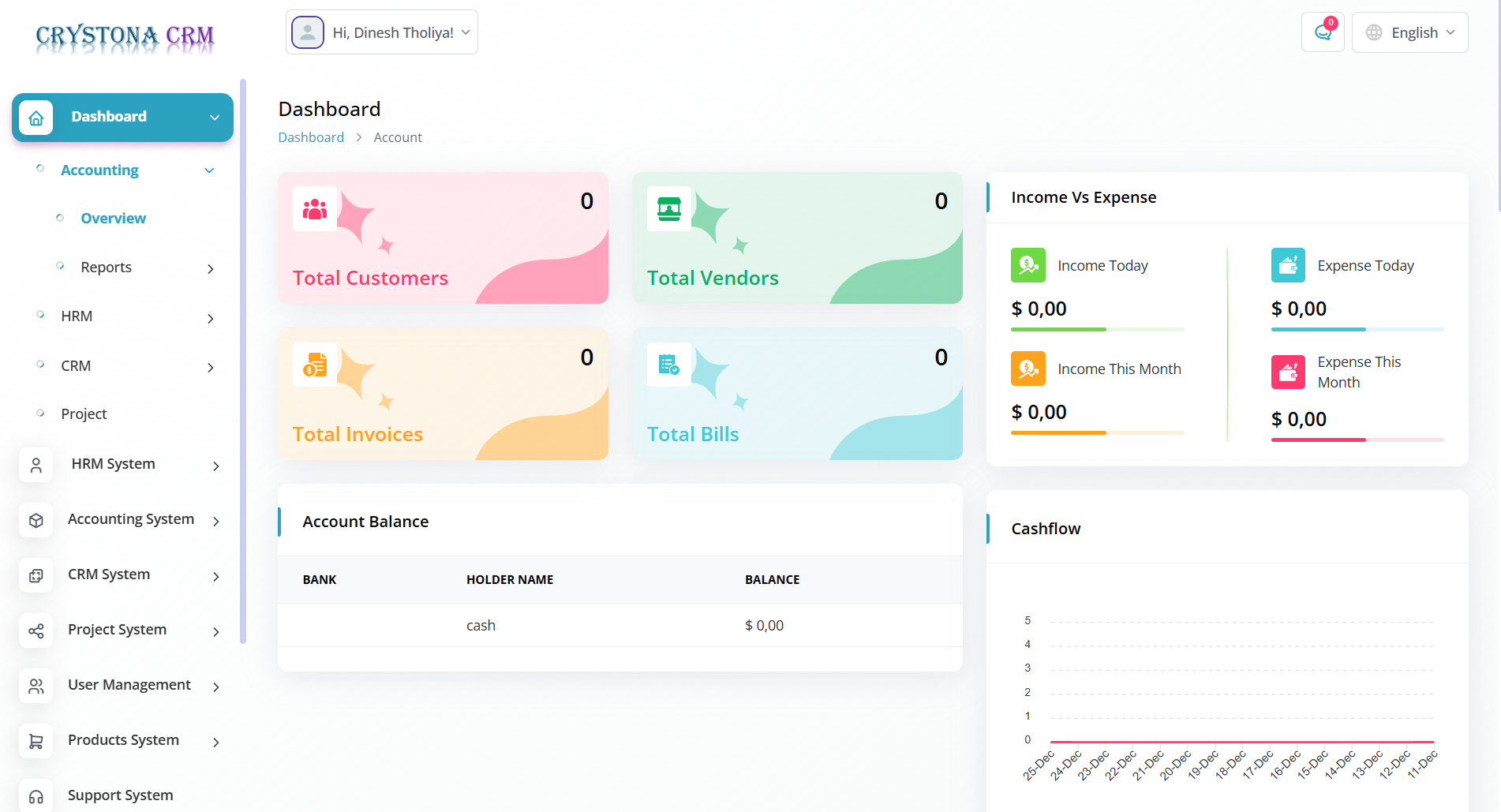Click the Project System share icon
Screen dimensions: 1501x812
pos(36,631)
